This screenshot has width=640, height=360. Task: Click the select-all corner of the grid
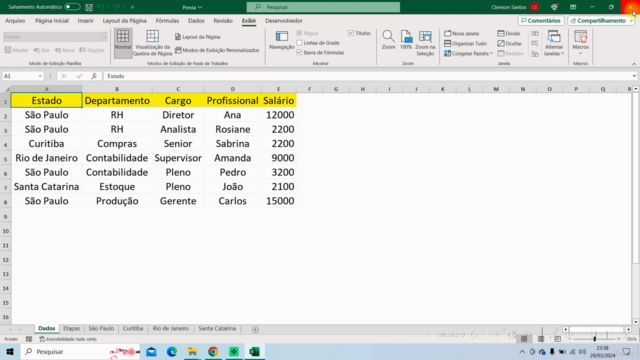click(x=6, y=89)
